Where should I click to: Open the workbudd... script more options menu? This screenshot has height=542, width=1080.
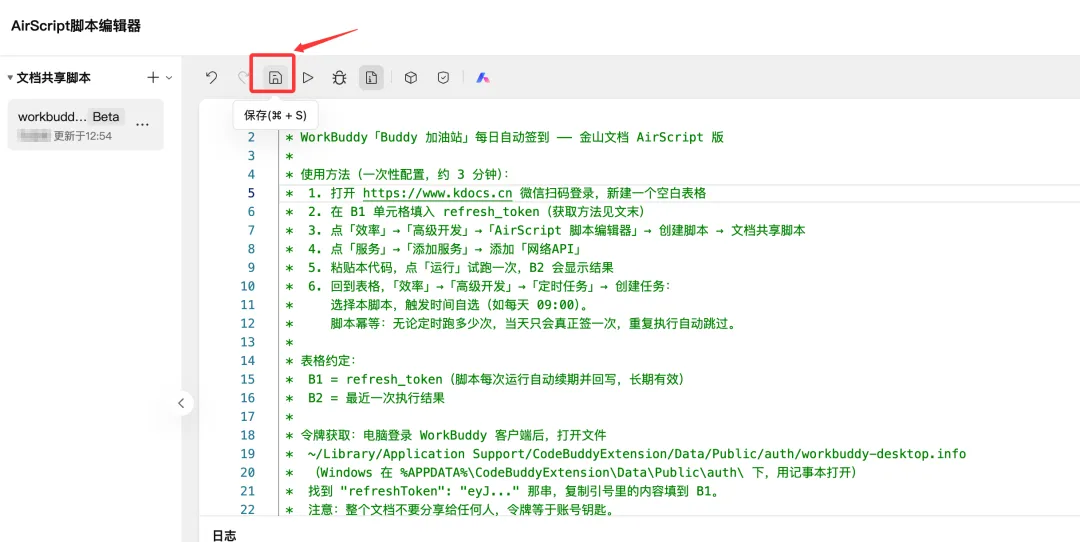(x=143, y=125)
